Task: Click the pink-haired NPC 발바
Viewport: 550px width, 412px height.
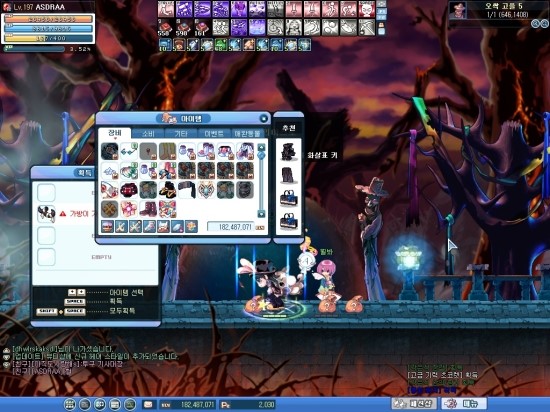Action: coord(326,280)
